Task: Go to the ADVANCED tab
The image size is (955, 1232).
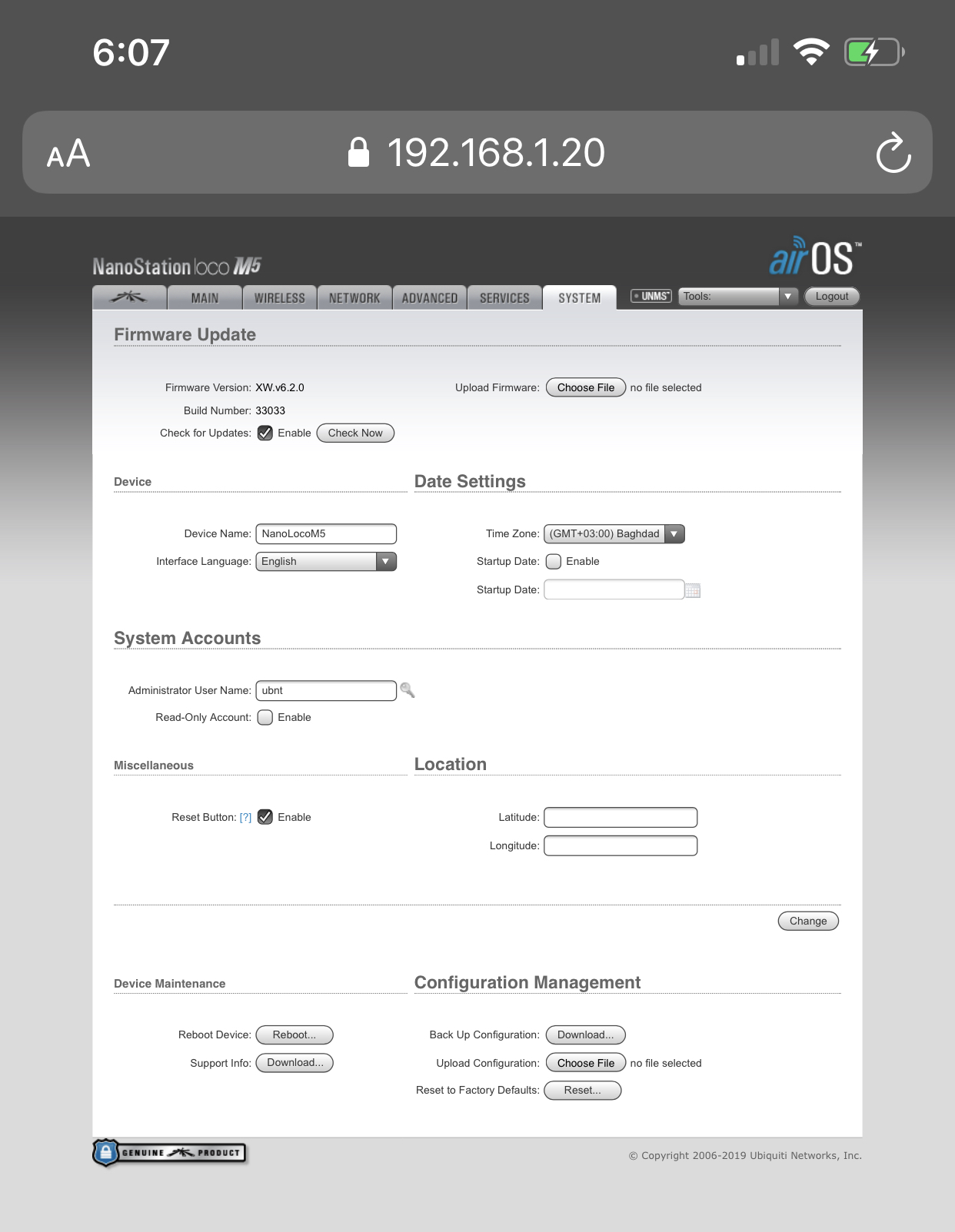Action: coord(430,297)
